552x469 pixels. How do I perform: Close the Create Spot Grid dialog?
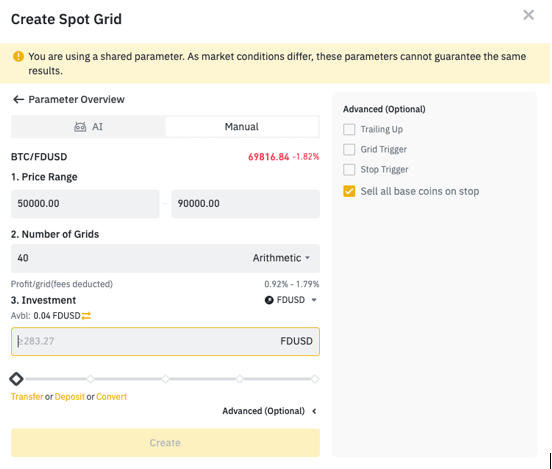(x=528, y=15)
